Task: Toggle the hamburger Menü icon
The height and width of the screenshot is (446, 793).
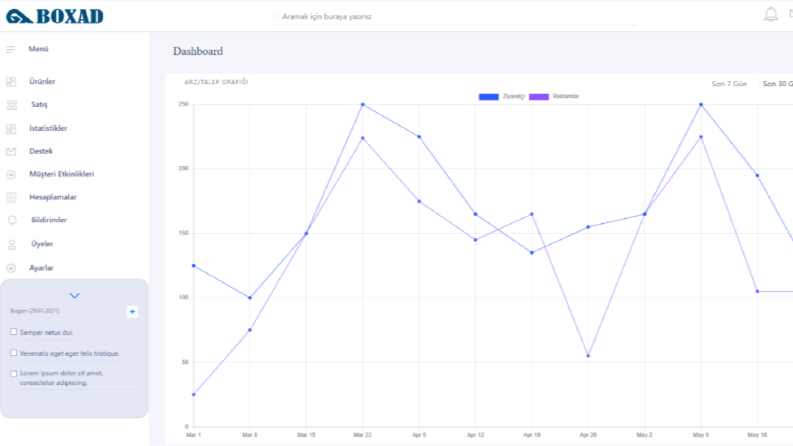Action: (11, 49)
